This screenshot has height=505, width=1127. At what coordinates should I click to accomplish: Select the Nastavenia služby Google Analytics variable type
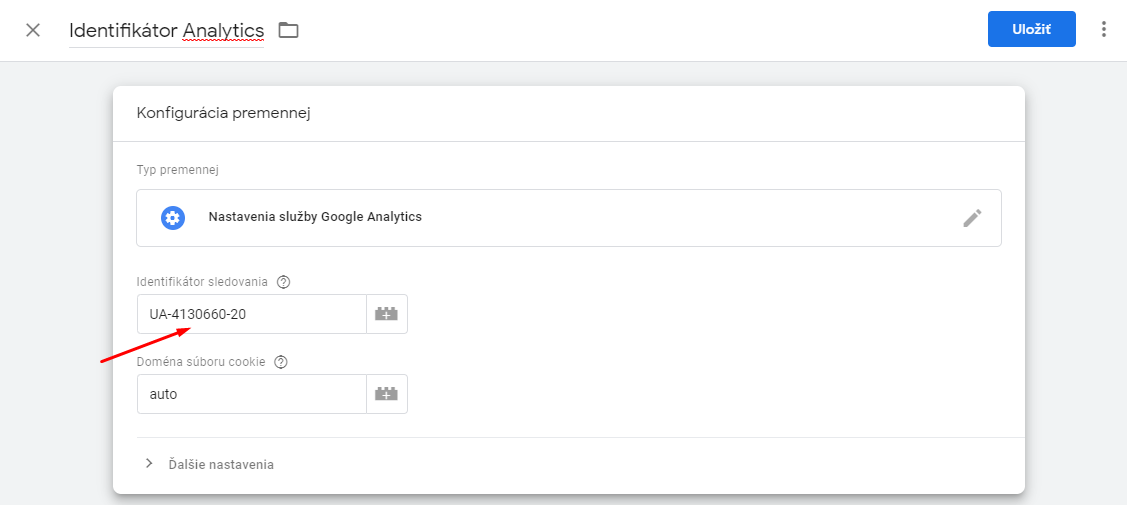point(569,218)
